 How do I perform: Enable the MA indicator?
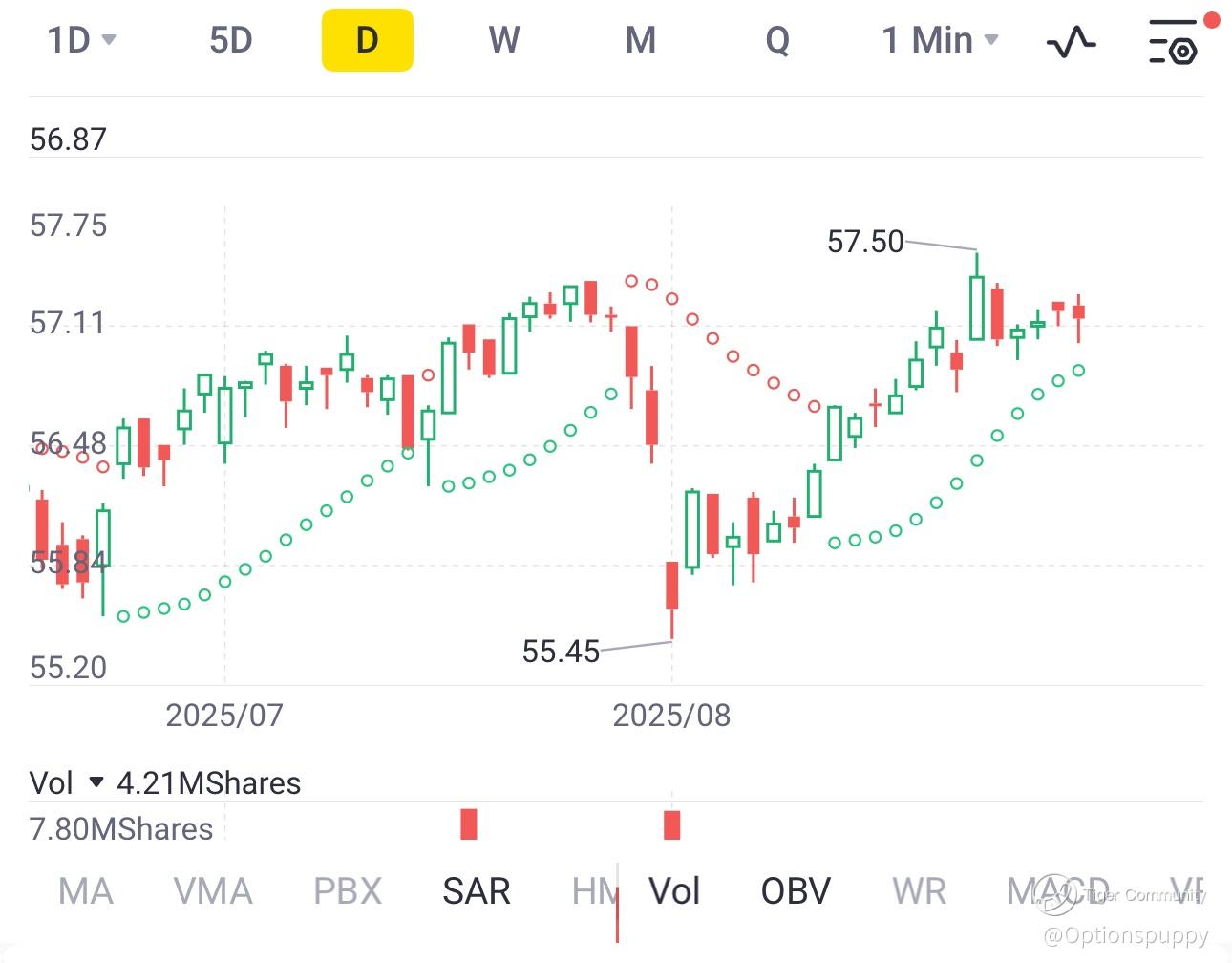coord(85,891)
